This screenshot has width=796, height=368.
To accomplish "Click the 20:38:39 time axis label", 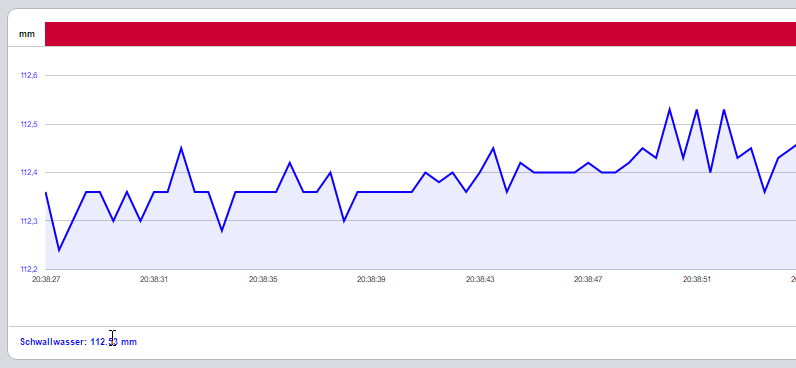I will (x=371, y=279).
